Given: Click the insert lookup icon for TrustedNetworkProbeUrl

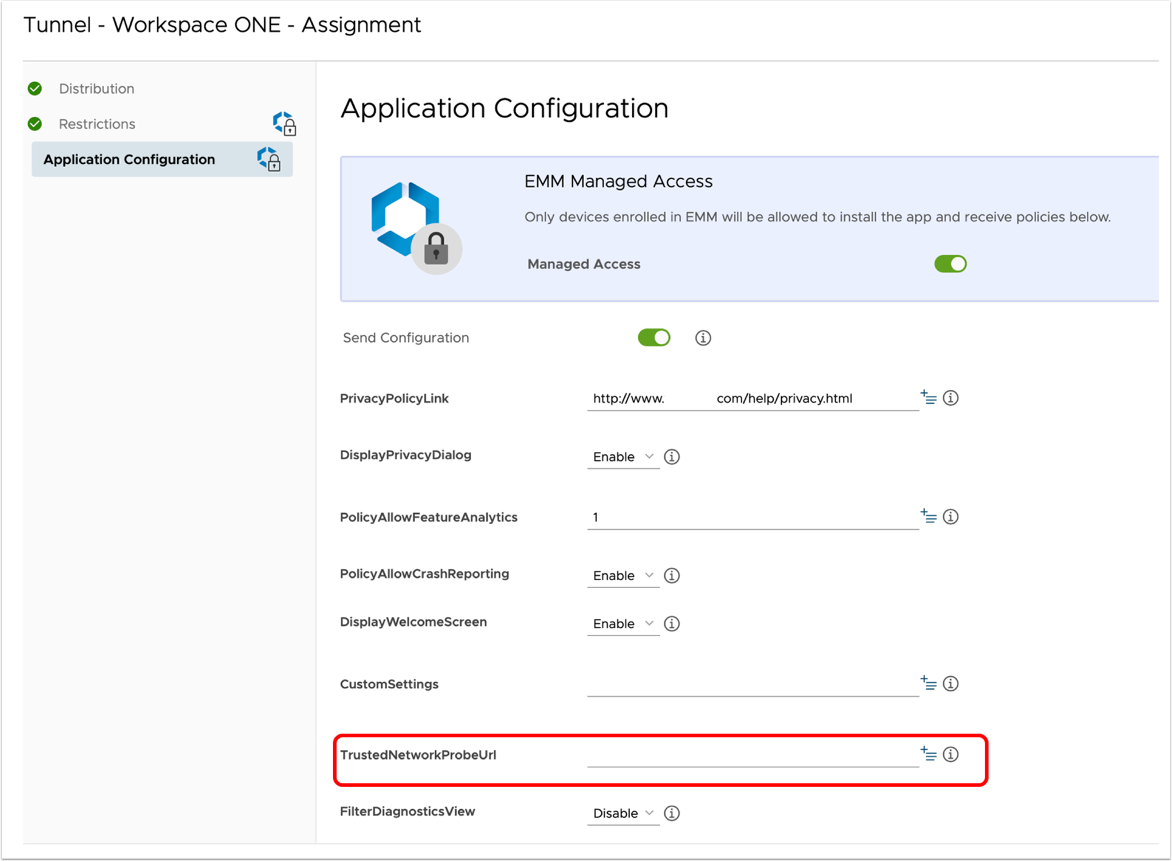Looking at the screenshot, I should pos(928,755).
